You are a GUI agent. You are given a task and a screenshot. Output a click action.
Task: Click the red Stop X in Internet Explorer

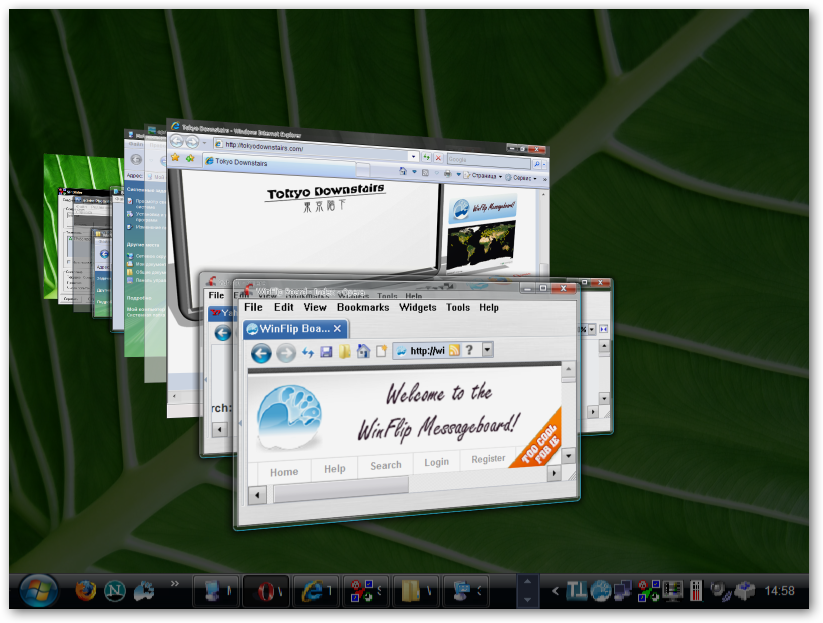pyautogui.click(x=438, y=157)
